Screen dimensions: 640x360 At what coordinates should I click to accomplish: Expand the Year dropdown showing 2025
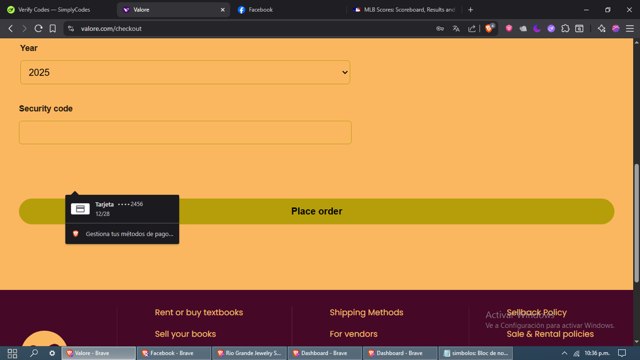coord(185,72)
